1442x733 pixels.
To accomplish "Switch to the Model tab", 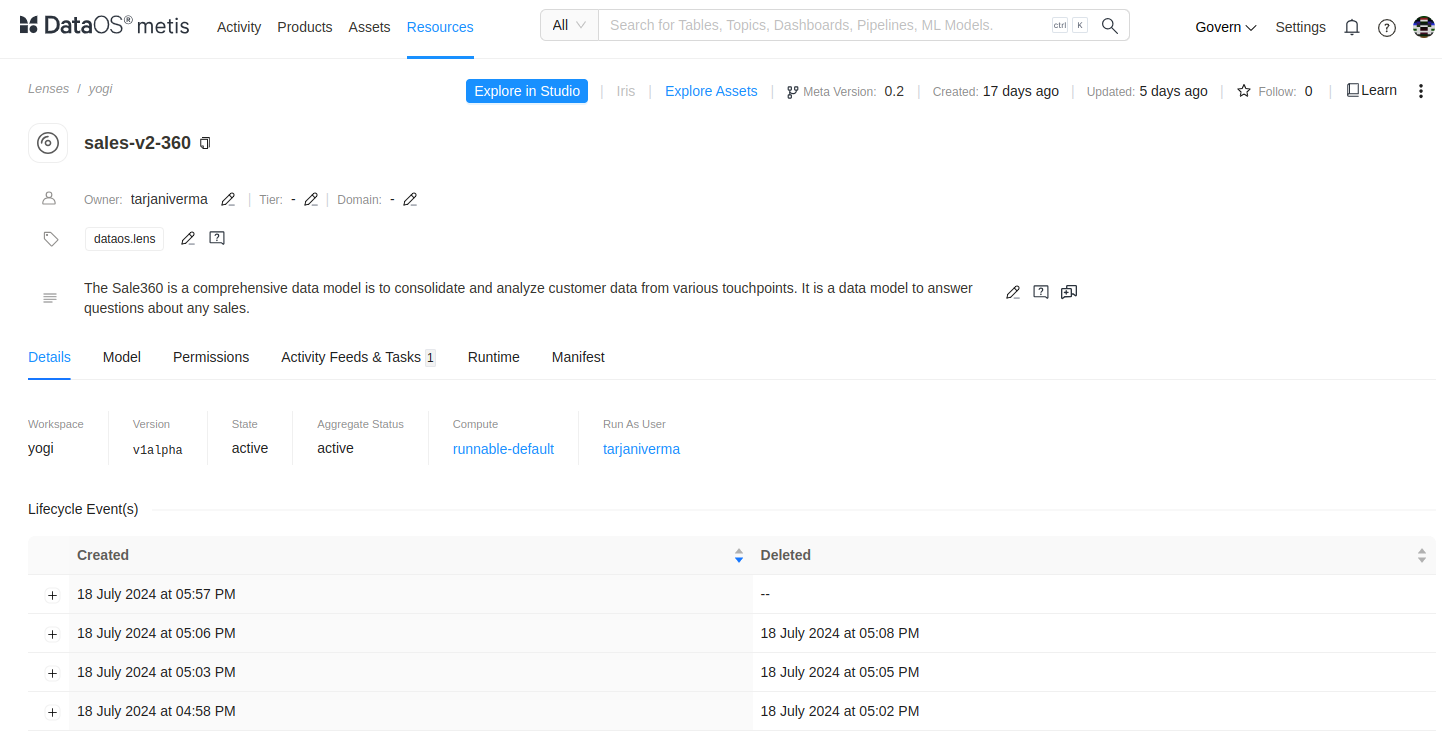I will (122, 357).
